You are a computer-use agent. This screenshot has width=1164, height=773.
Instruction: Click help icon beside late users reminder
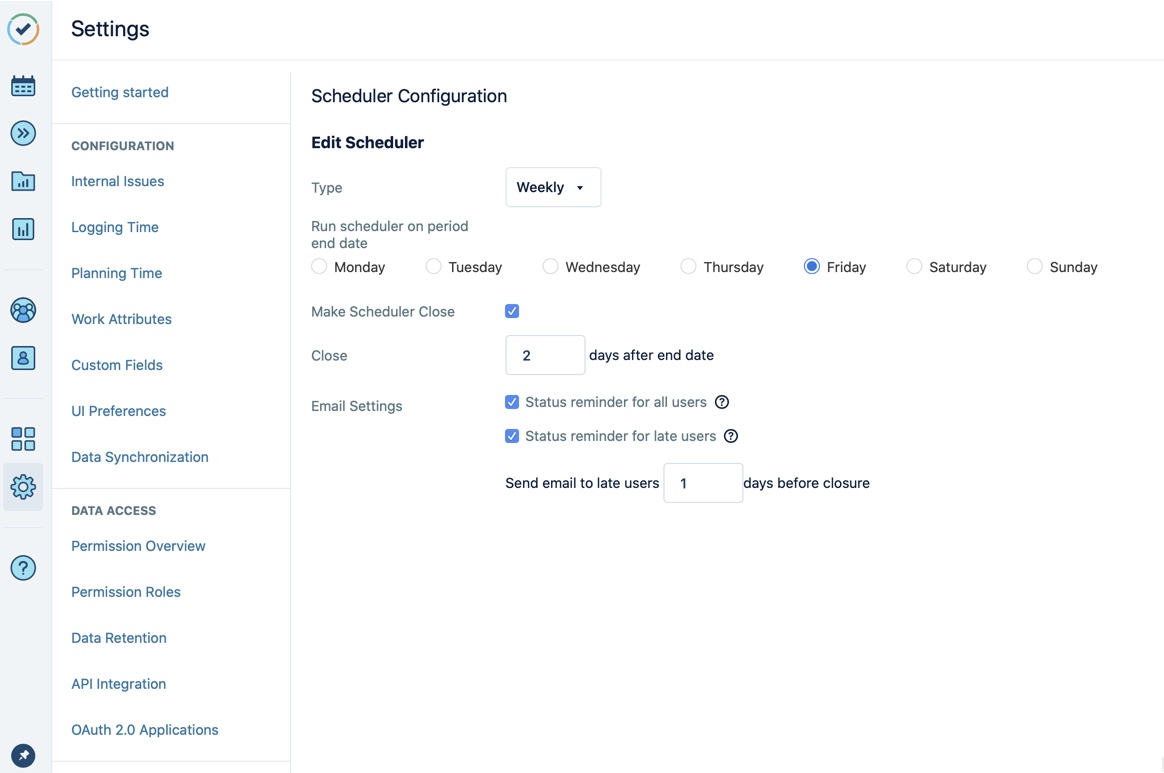[731, 436]
